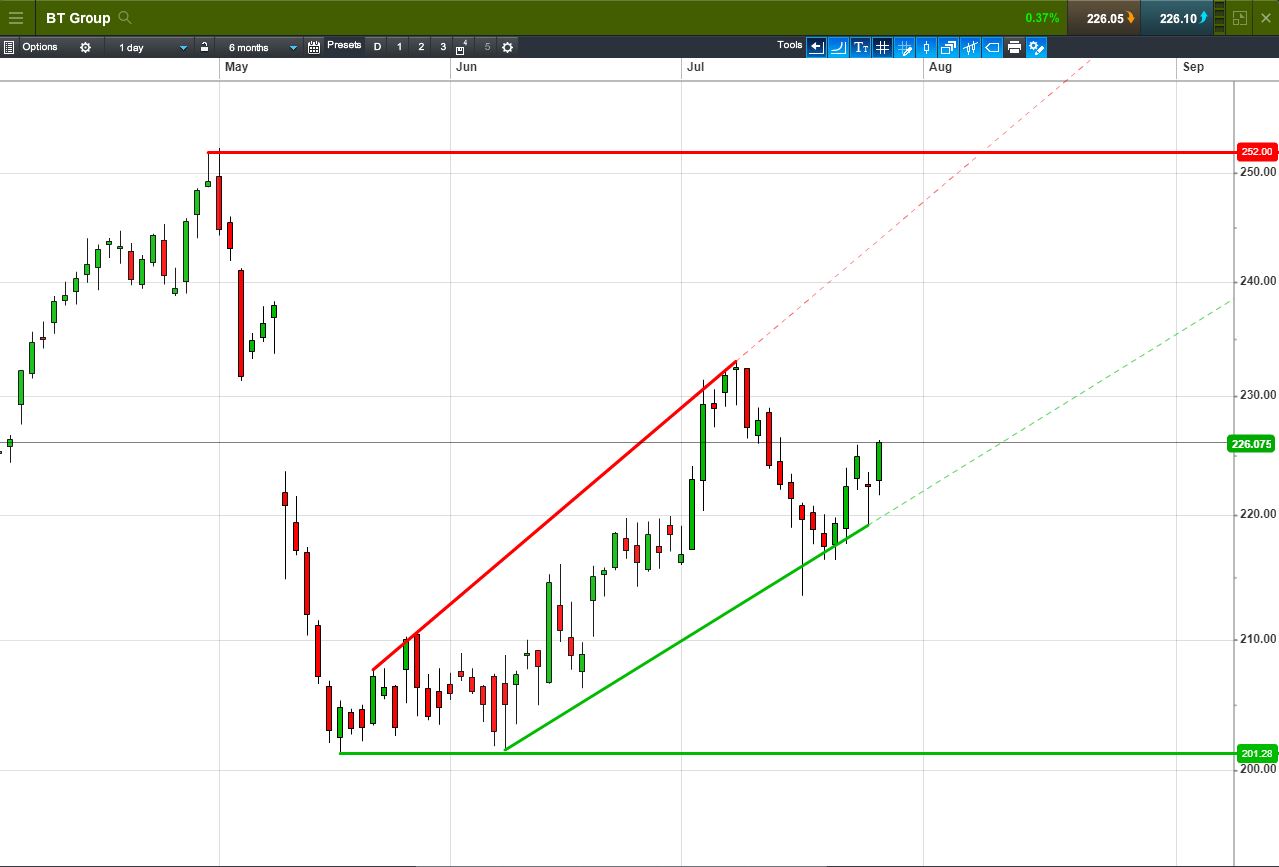Click the May label on time axis
Viewport: 1279px width, 867px height.
tap(236, 67)
